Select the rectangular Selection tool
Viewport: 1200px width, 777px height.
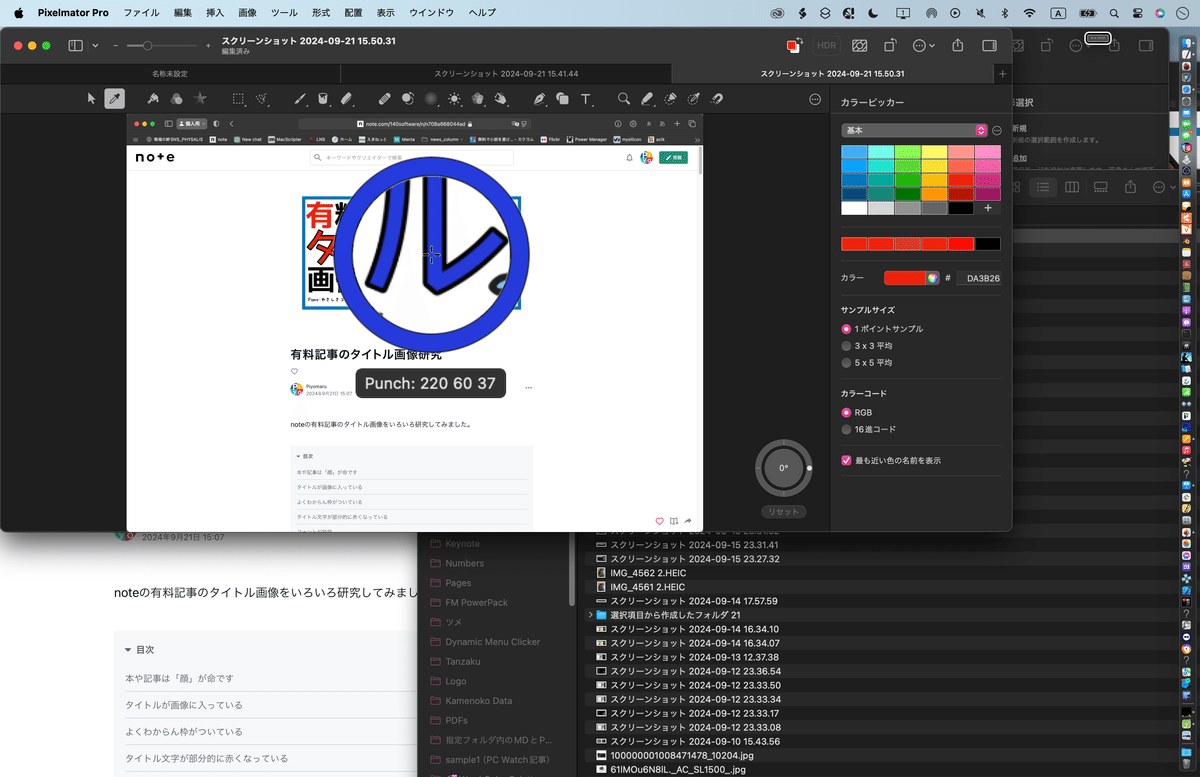point(239,98)
